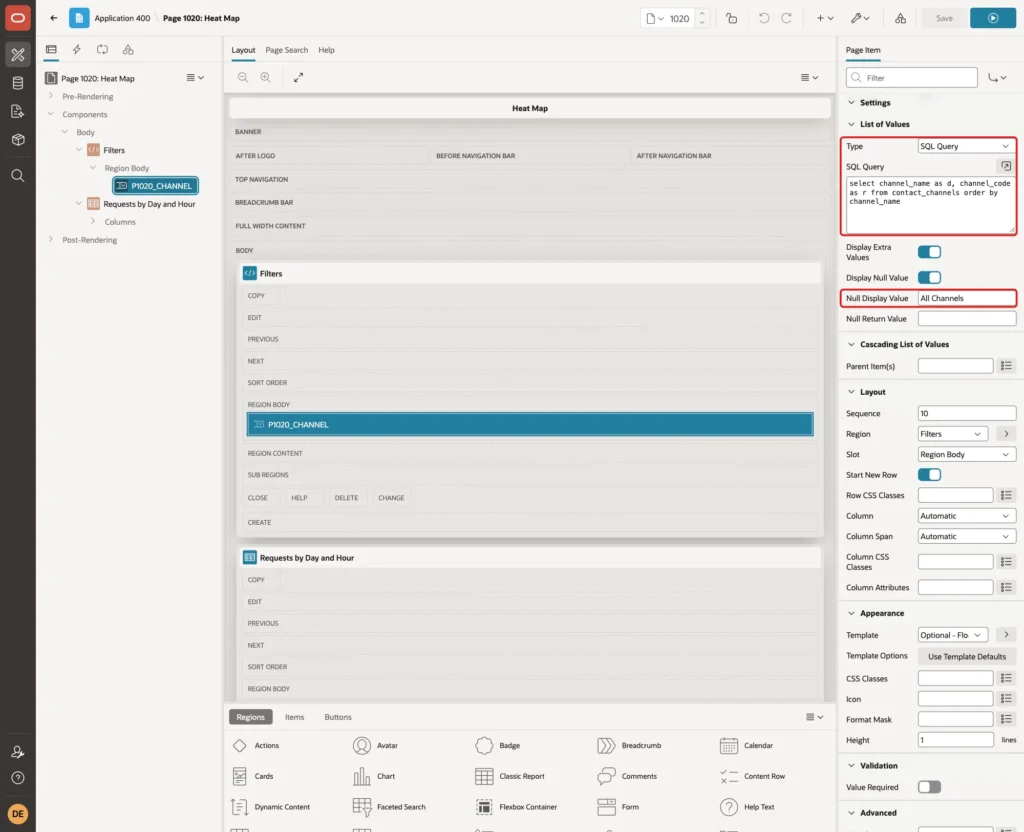Viewport: 1024px width, 832px height.
Task: Turn off Start New Row switch
Action: coord(929,475)
